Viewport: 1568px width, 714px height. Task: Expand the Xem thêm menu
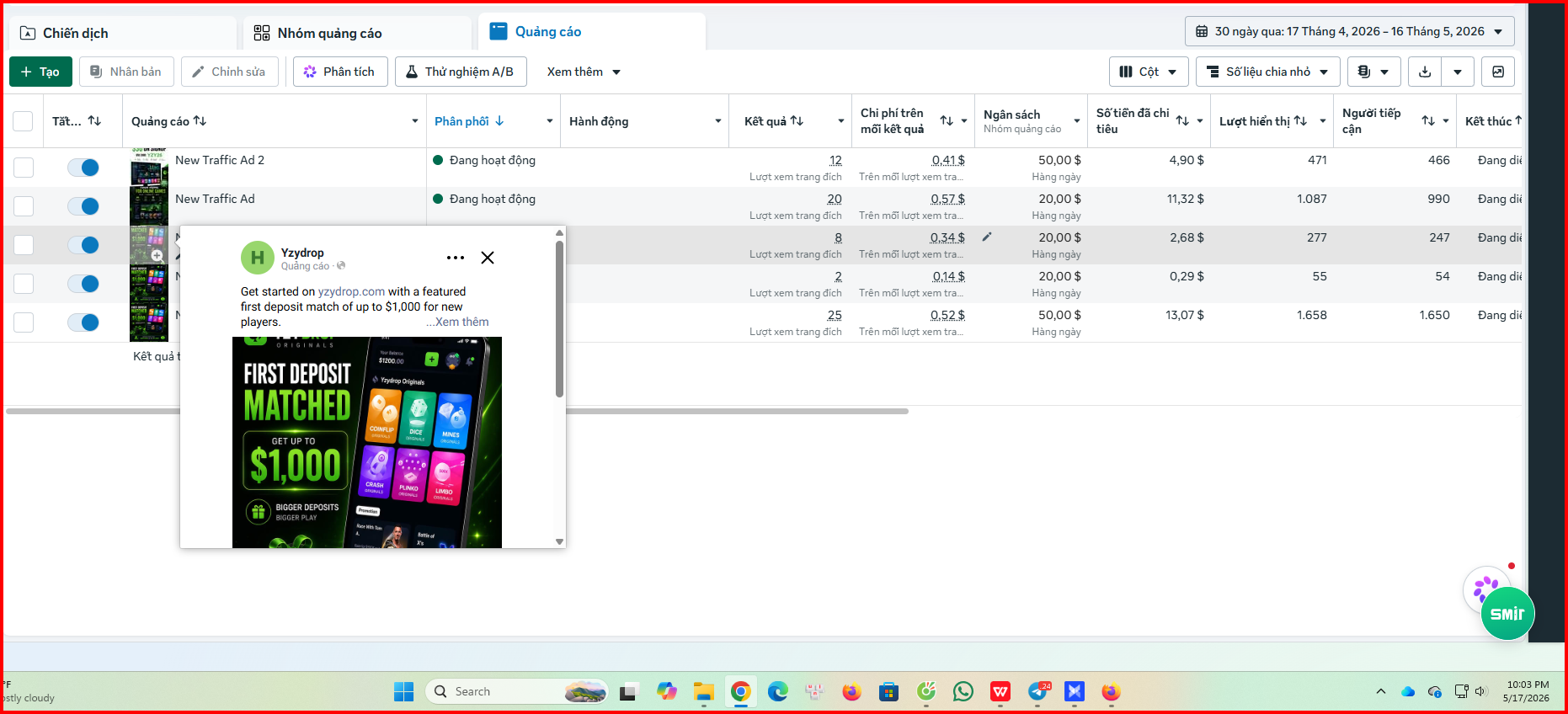[584, 72]
